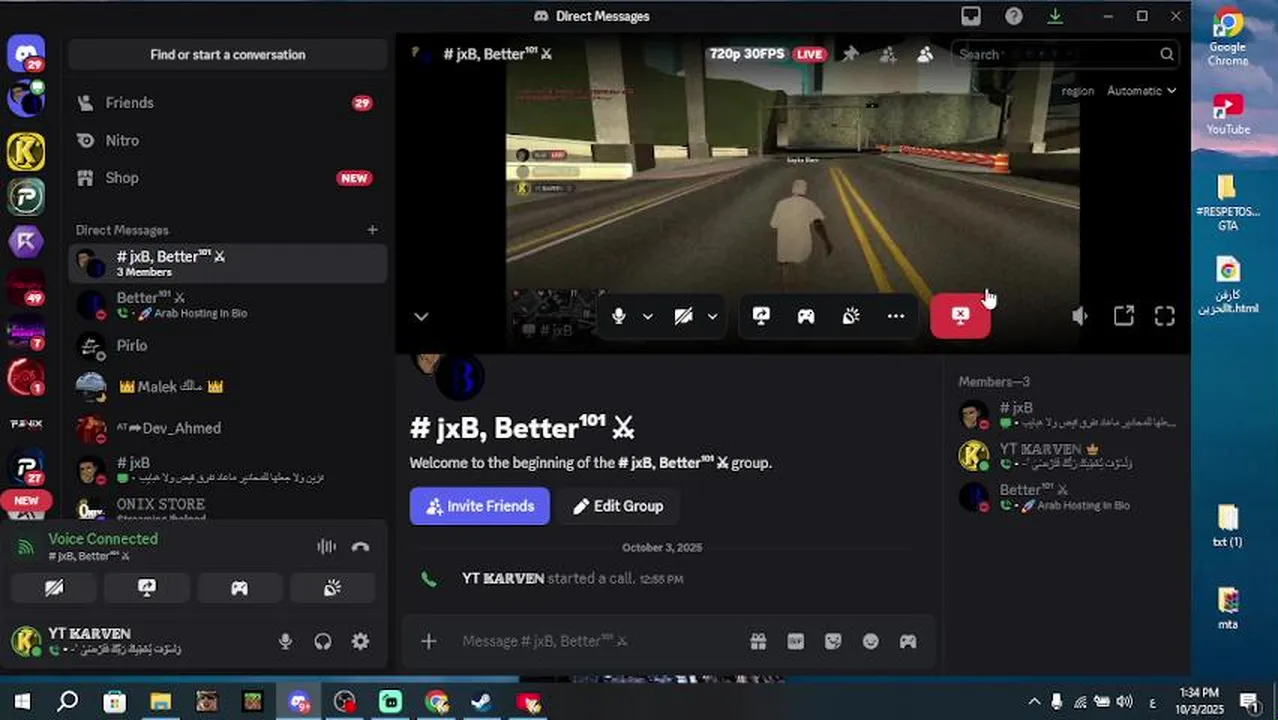Select member # jxB in members list
The image size is (1278, 720).
[x=1068, y=414]
